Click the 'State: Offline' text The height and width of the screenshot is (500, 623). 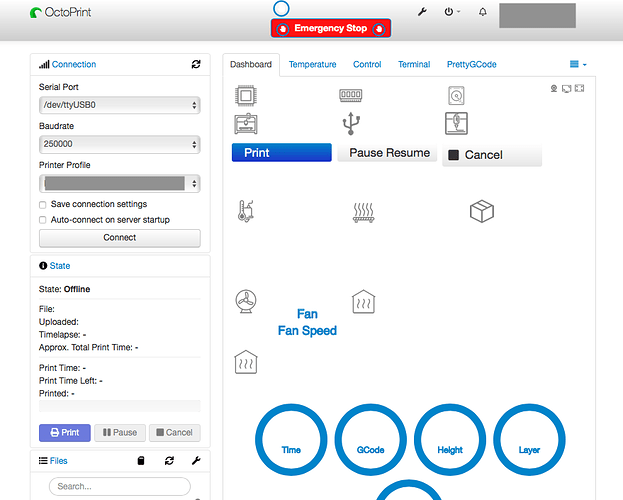[64, 289]
